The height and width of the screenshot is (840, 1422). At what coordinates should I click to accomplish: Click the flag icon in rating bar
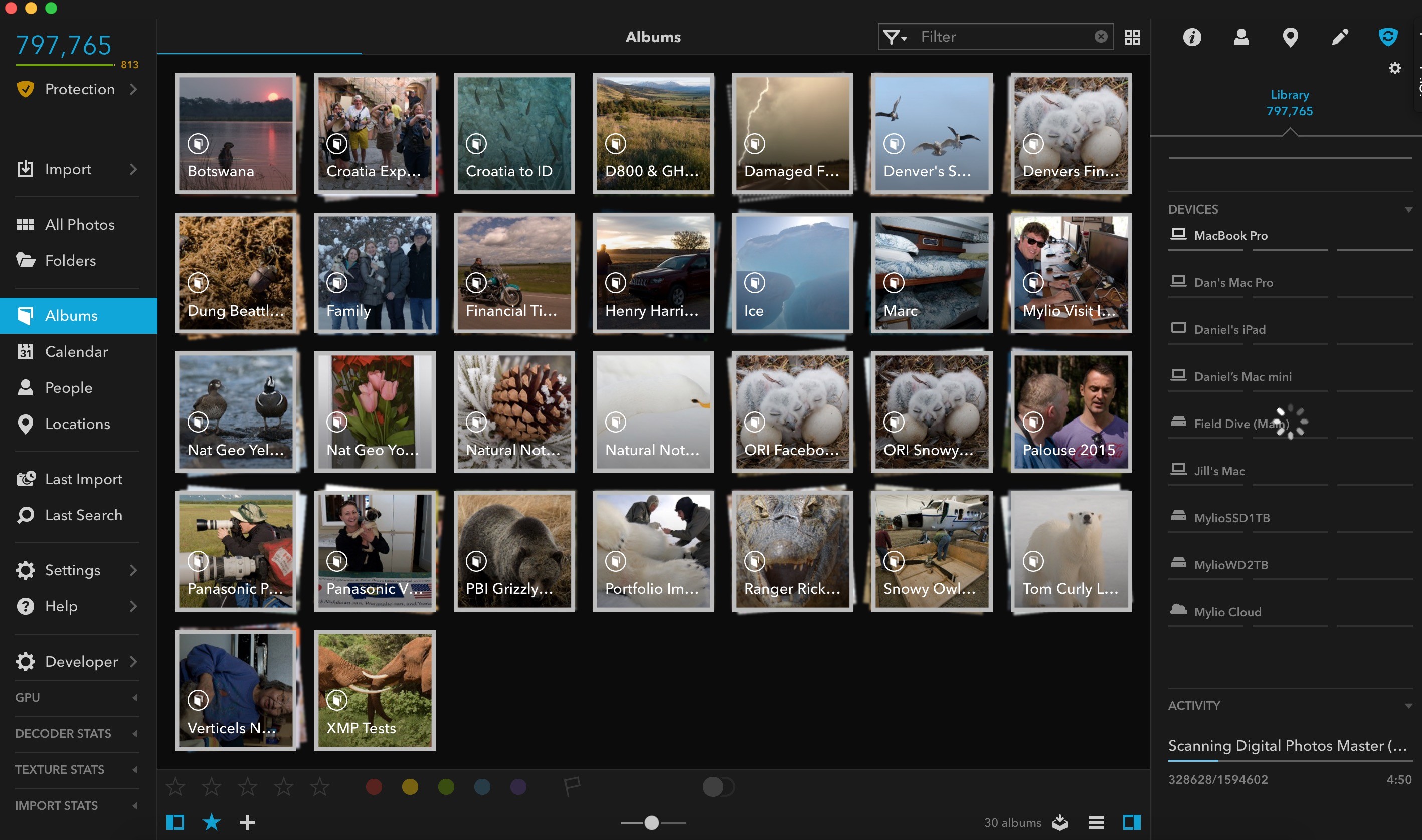click(572, 786)
